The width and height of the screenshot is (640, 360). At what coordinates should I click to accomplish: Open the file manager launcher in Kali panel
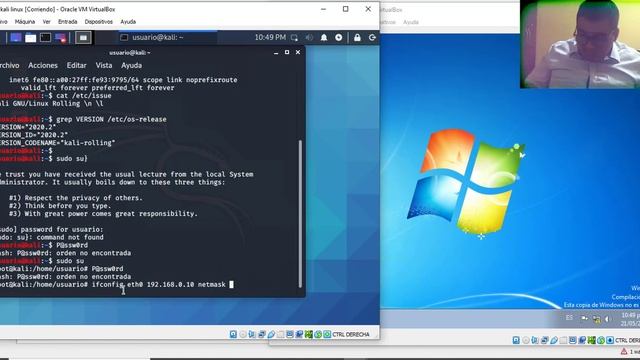pos(31,38)
